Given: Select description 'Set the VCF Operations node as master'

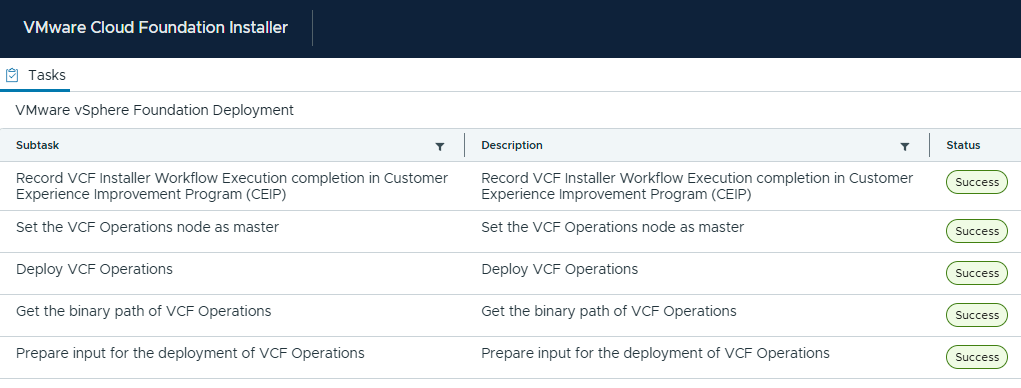Looking at the screenshot, I should [x=613, y=227].
